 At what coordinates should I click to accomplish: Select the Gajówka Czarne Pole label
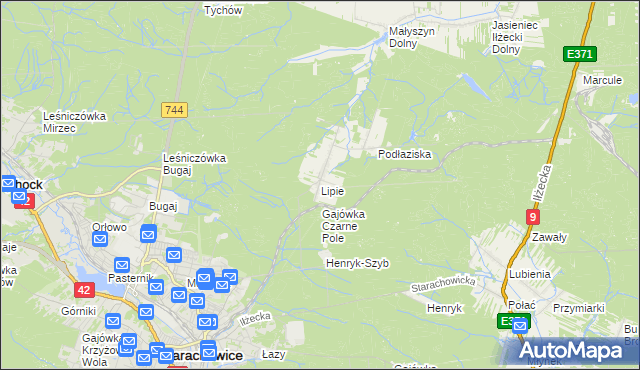point(343,226)
